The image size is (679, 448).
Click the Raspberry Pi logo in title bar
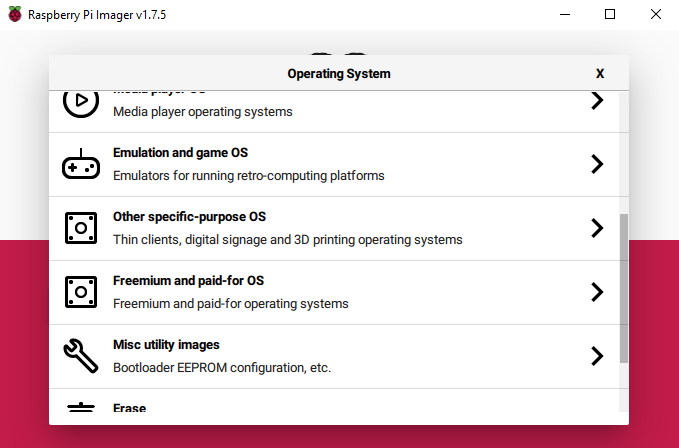tap(15, 14)
